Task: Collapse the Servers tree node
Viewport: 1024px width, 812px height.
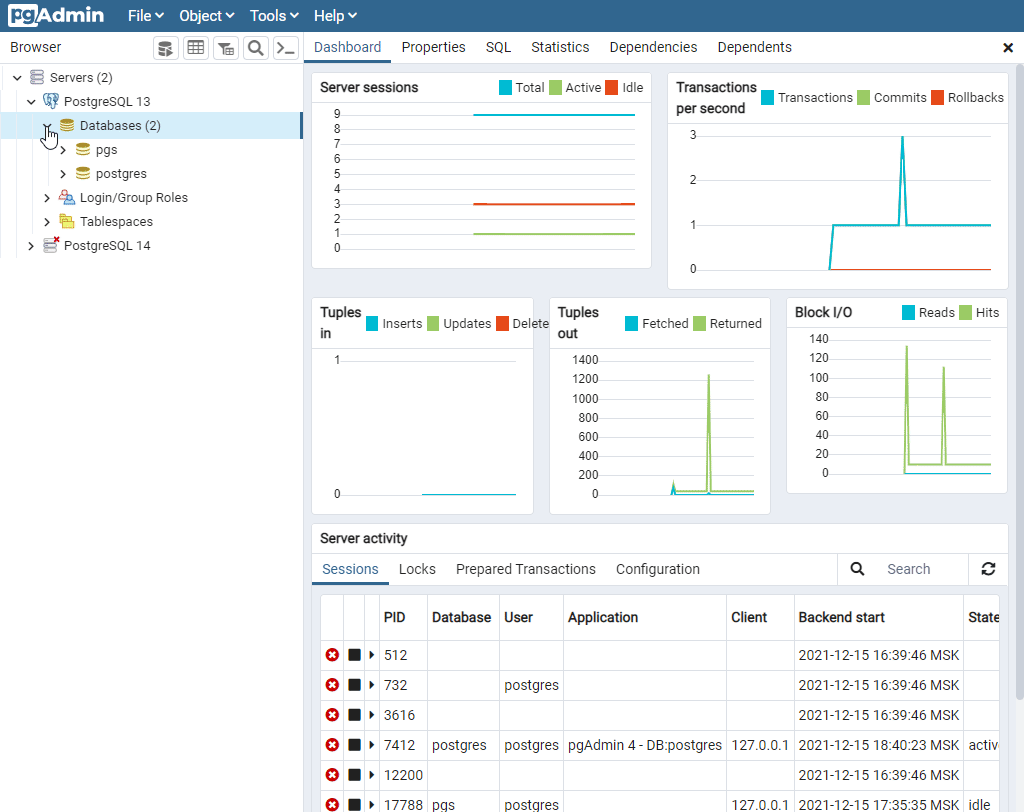Action: tap(18, 78)
